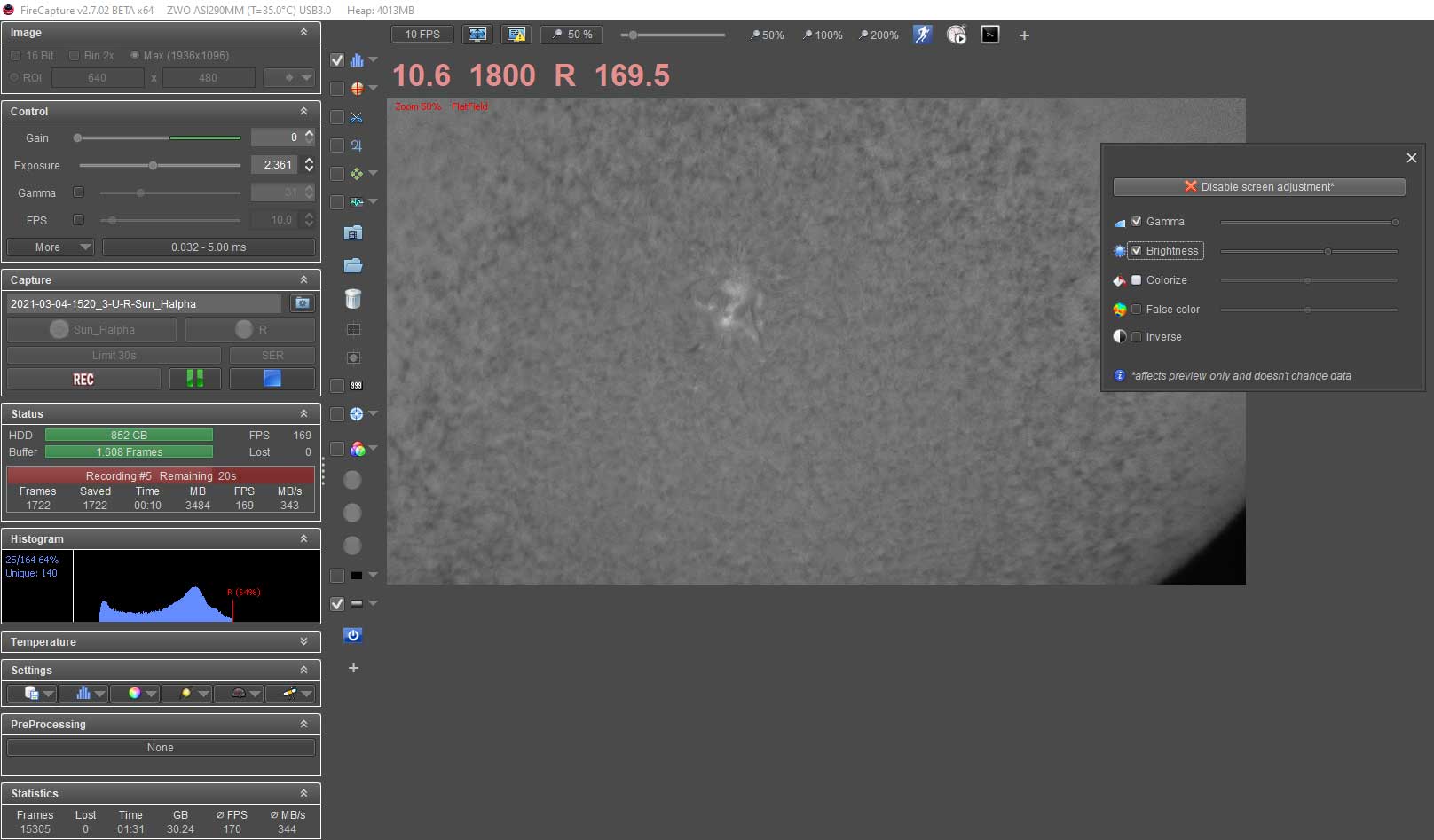This screenshot has width=1434, height=840.
Task: Collapse the Capture panel
Action: tap(303, 280)
